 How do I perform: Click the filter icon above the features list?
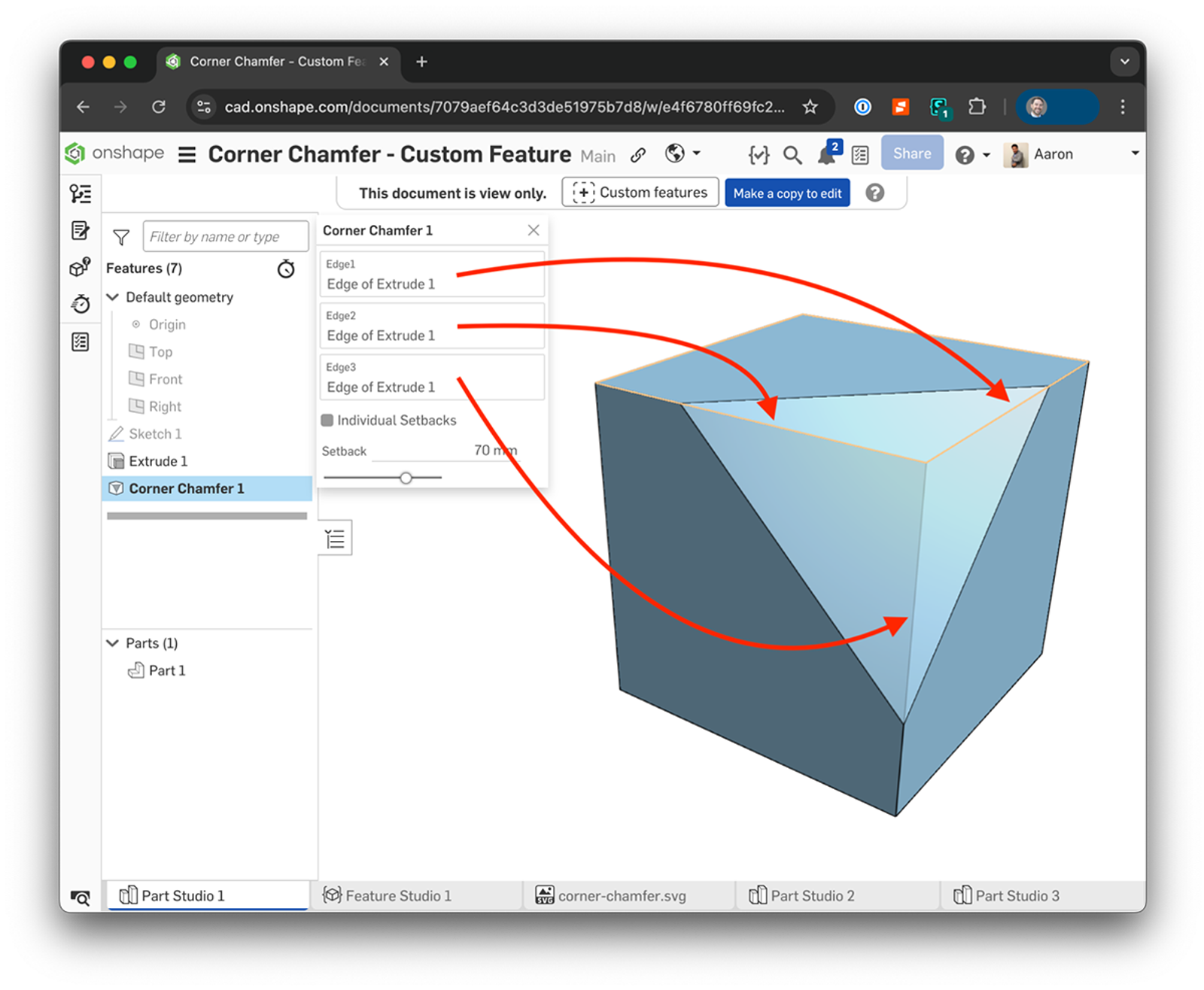click(120, 237)
